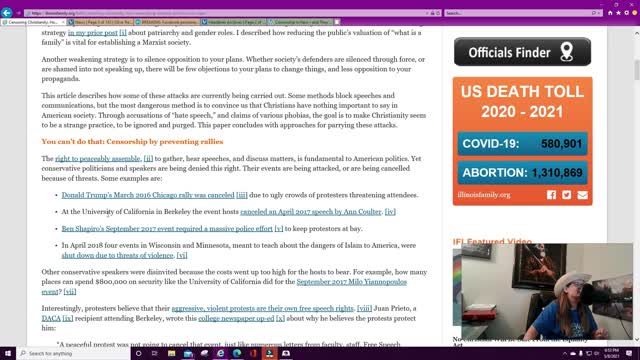
Task: Open the new tab button
Action: click(x=337, y=22)
